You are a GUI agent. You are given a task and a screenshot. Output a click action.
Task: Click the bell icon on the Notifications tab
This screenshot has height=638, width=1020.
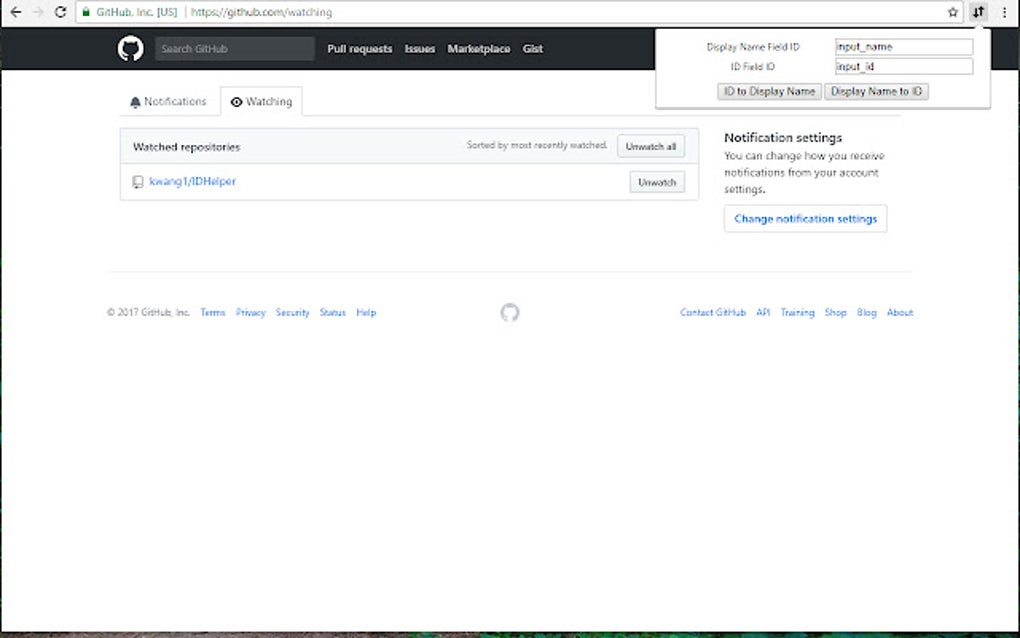click(135, 101)
